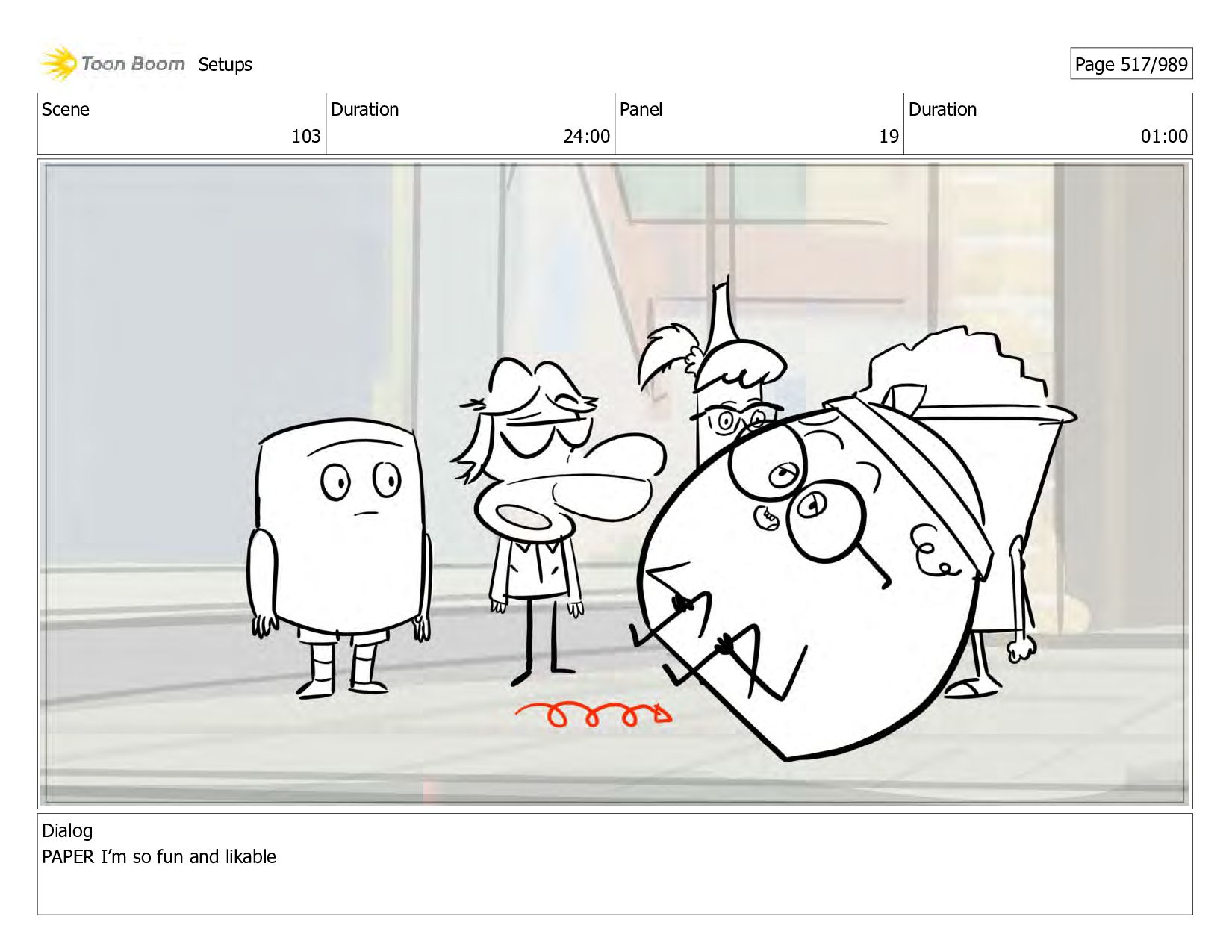Click the scene number 103
Image resolution: width=1232 pixels, height=952 pixels.
tap(306, 136)
